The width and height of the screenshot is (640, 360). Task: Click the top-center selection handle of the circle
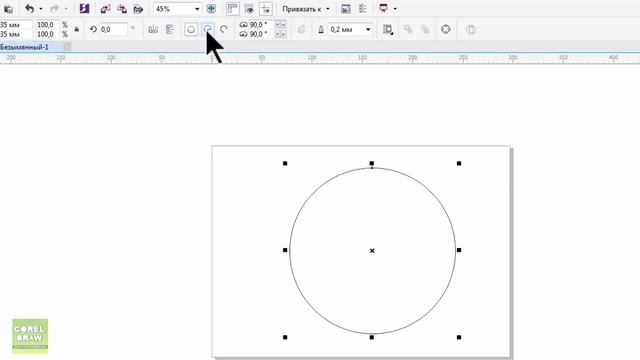(x=371, y=163)
